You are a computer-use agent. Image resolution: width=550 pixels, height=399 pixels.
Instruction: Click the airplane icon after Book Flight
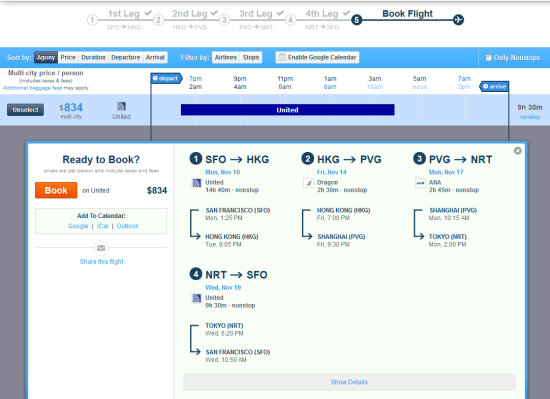(x=458, y=20)
